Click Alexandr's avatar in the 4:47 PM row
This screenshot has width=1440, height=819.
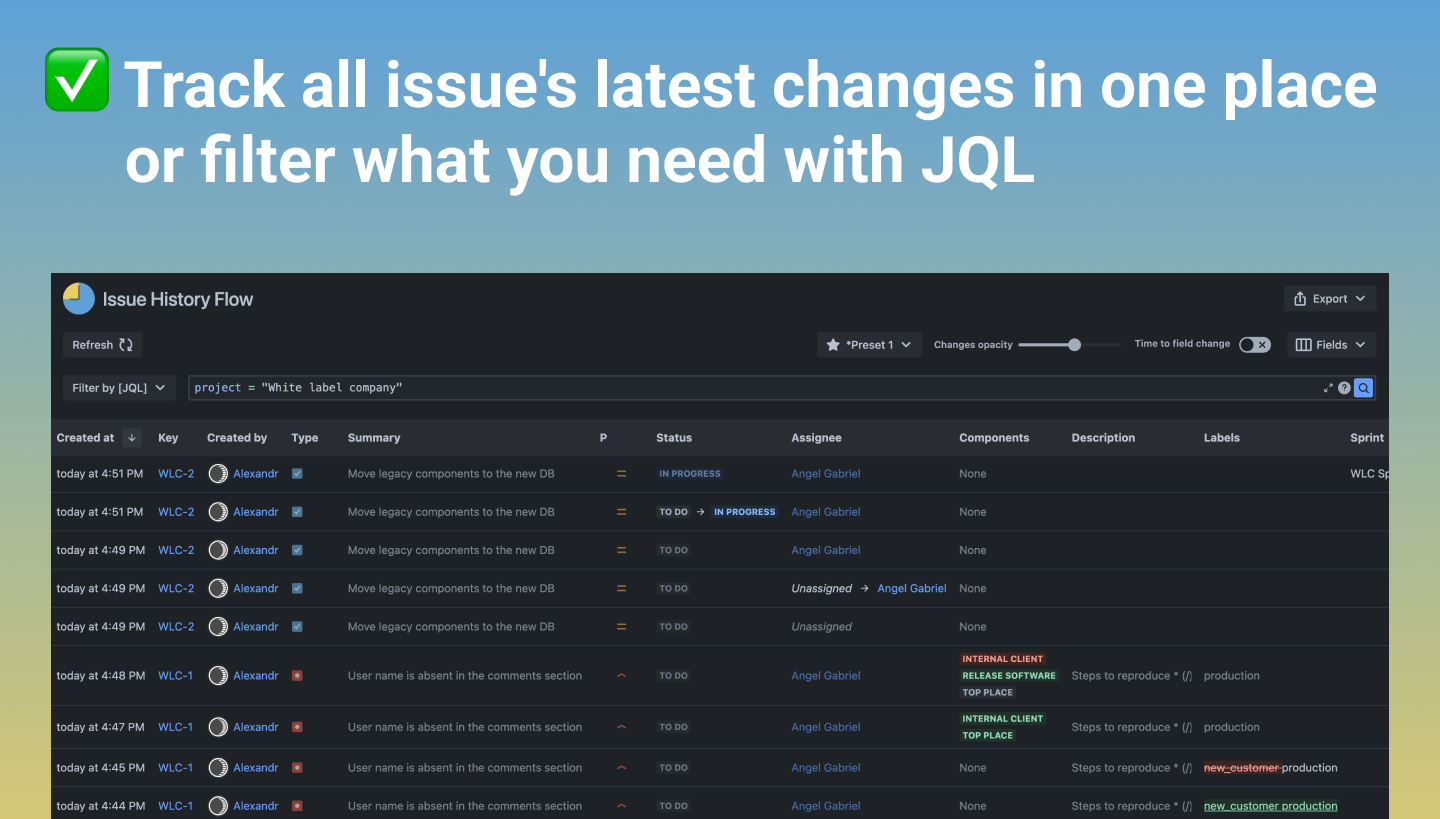(218, 727)
